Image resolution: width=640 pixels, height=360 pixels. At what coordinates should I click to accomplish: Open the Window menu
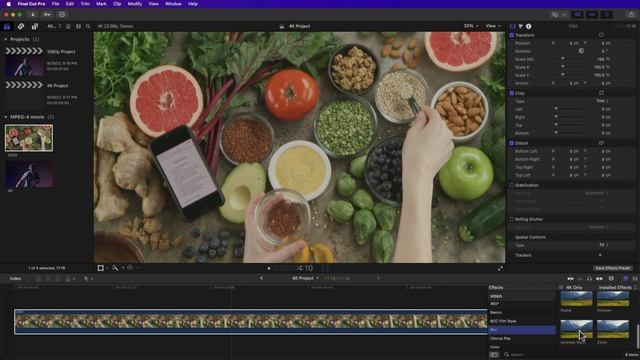pos(173,4)
